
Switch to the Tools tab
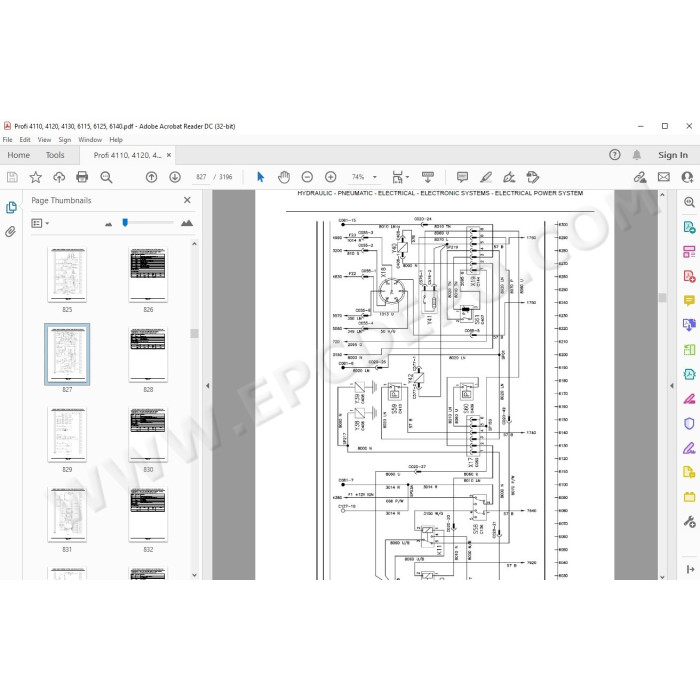click(55, 155)
